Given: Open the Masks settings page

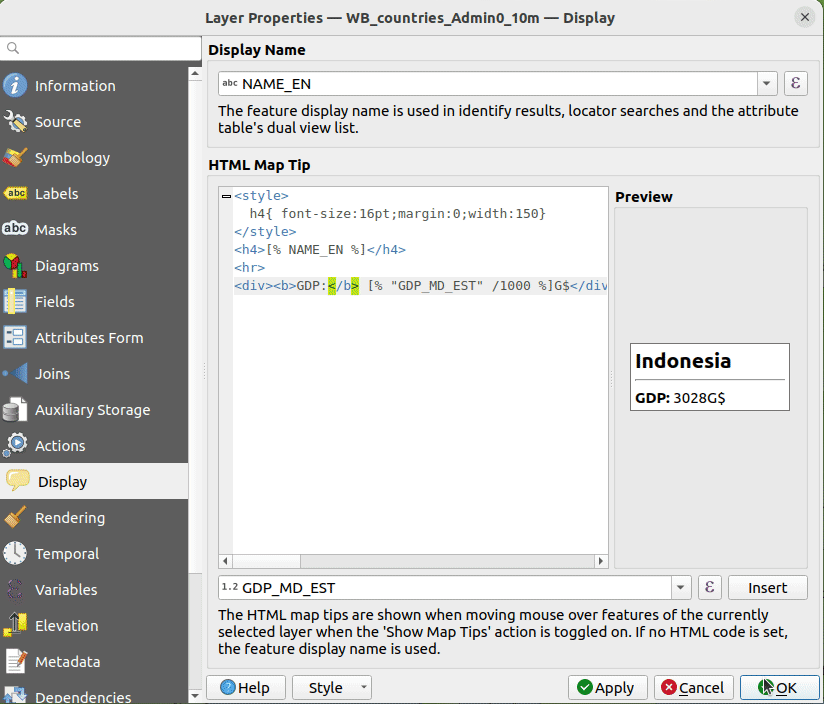Looking at the screenshot, I should click(62, 229).
